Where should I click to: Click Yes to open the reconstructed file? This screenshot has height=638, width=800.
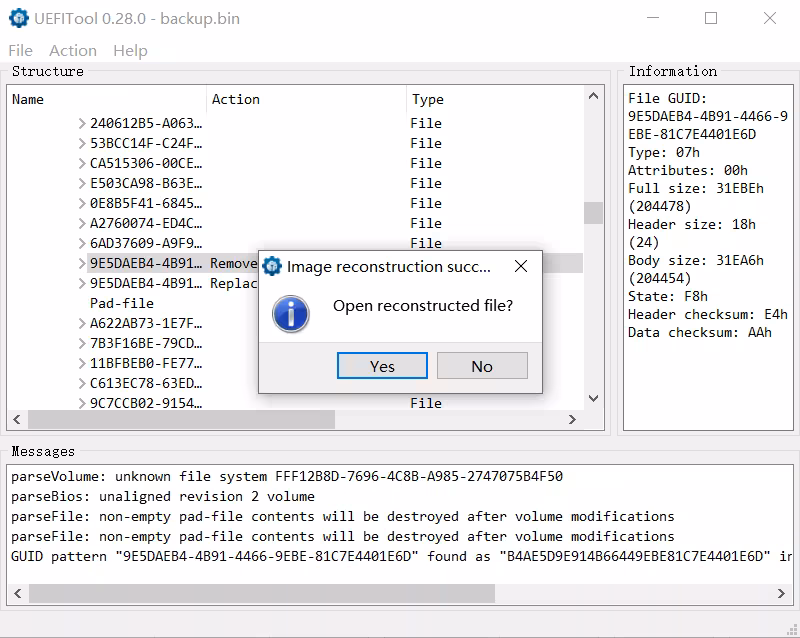tap(382, 366)
